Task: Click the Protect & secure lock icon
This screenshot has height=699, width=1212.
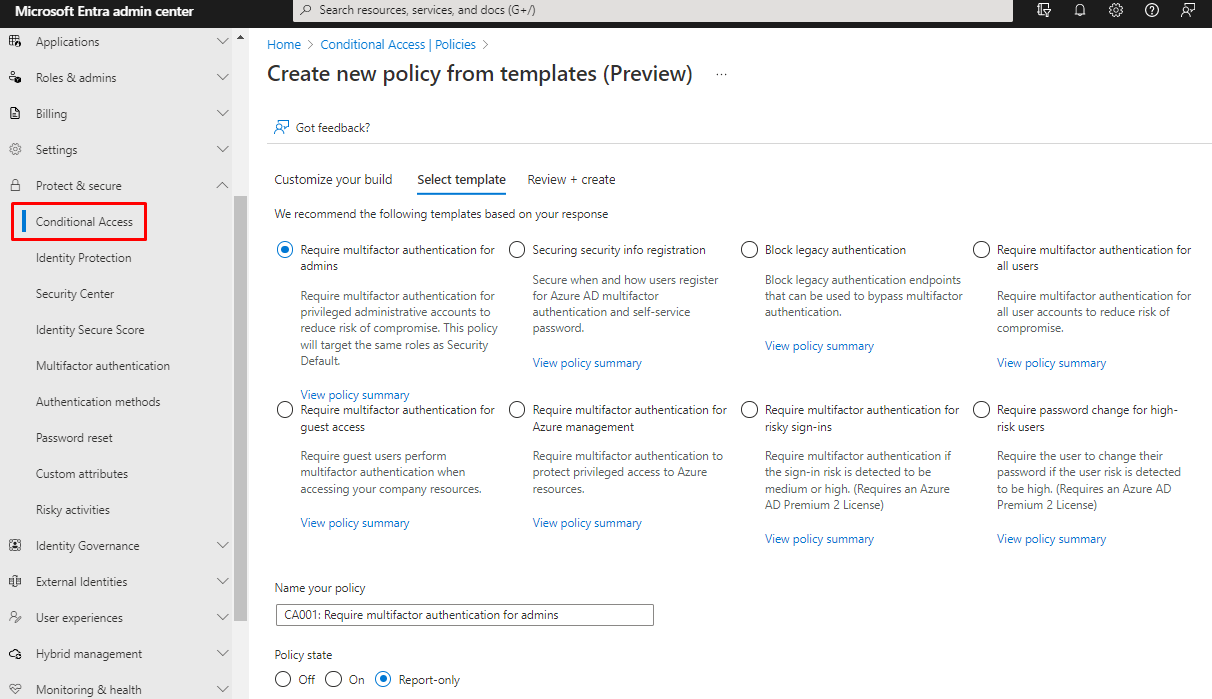Action: (15, 186)
